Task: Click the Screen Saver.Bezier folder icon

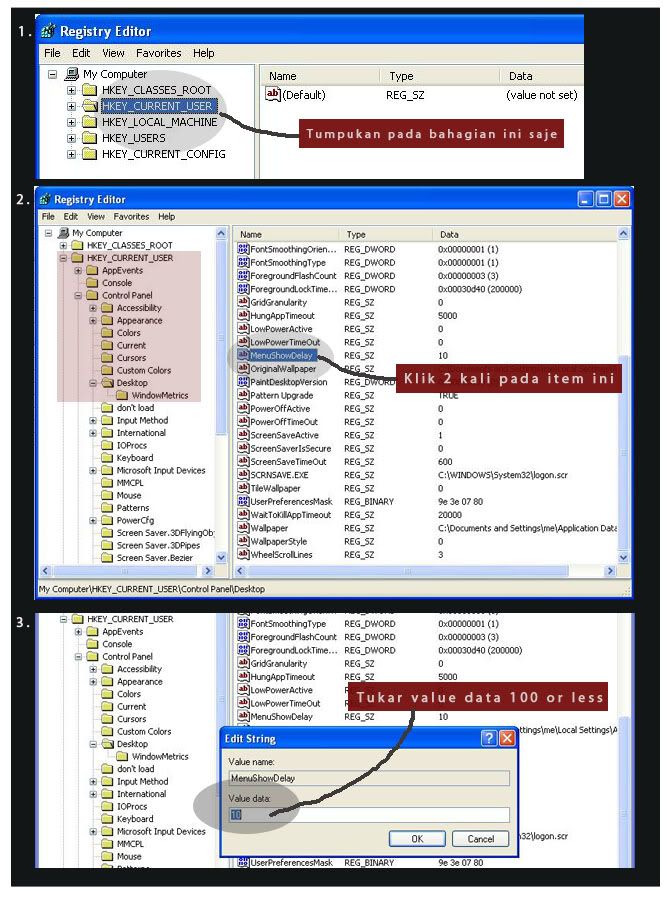Action: tap(107, 557)
